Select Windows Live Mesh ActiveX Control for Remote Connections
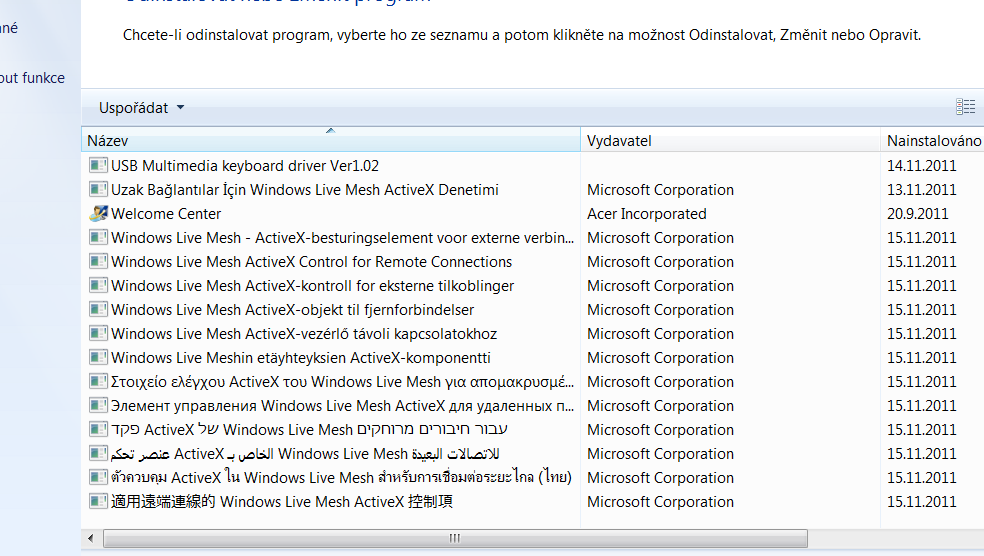 tap(311, 262)
